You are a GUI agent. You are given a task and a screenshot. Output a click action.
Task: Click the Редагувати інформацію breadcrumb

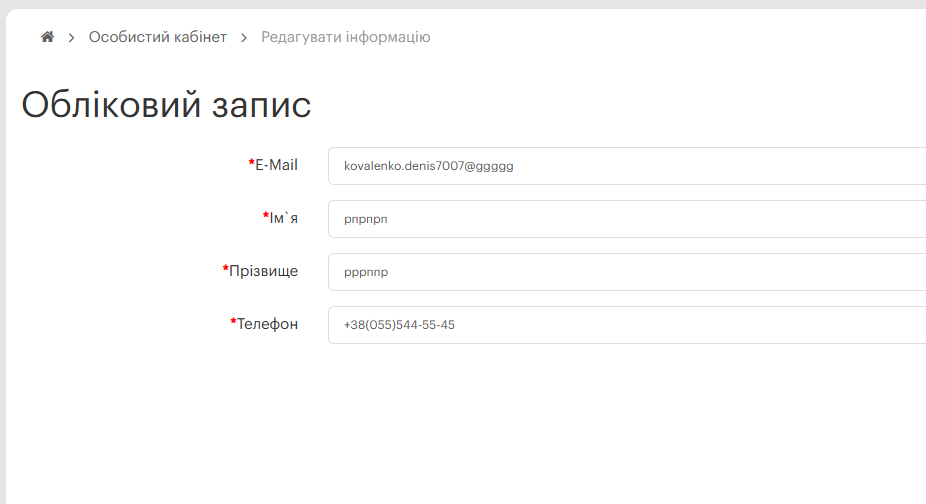(x=345, y=37)
